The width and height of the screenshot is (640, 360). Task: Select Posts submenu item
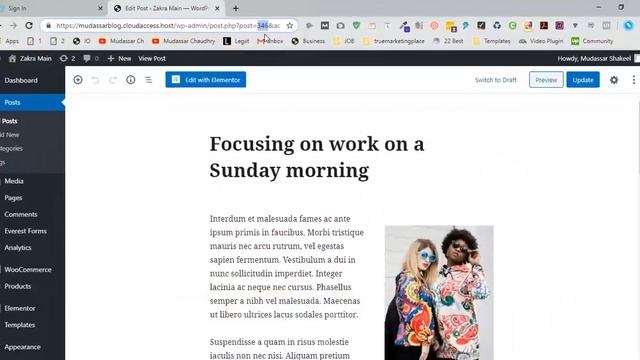pyautogui.click(x=10, y=121)
